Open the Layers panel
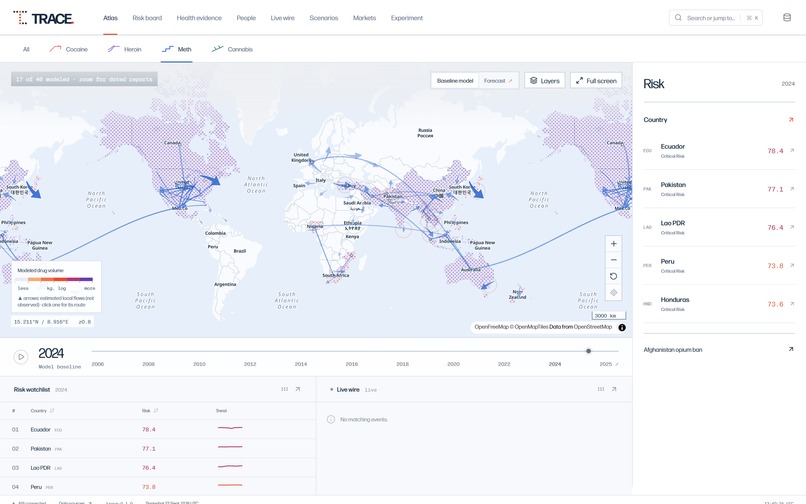The image size is (806, 504). [544, 81]
